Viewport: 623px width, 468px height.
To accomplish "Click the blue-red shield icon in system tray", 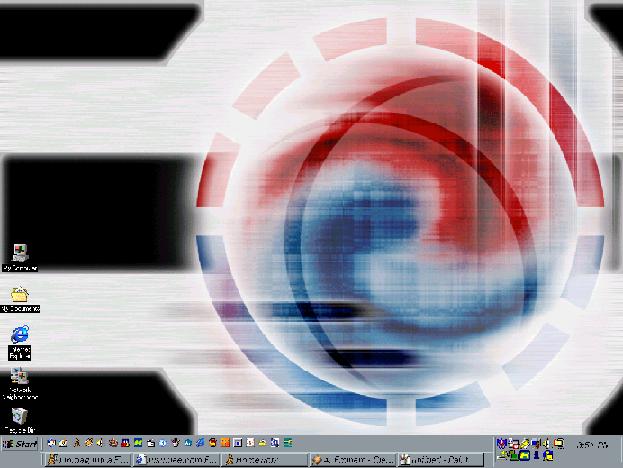I will click(x=502, y=444).
